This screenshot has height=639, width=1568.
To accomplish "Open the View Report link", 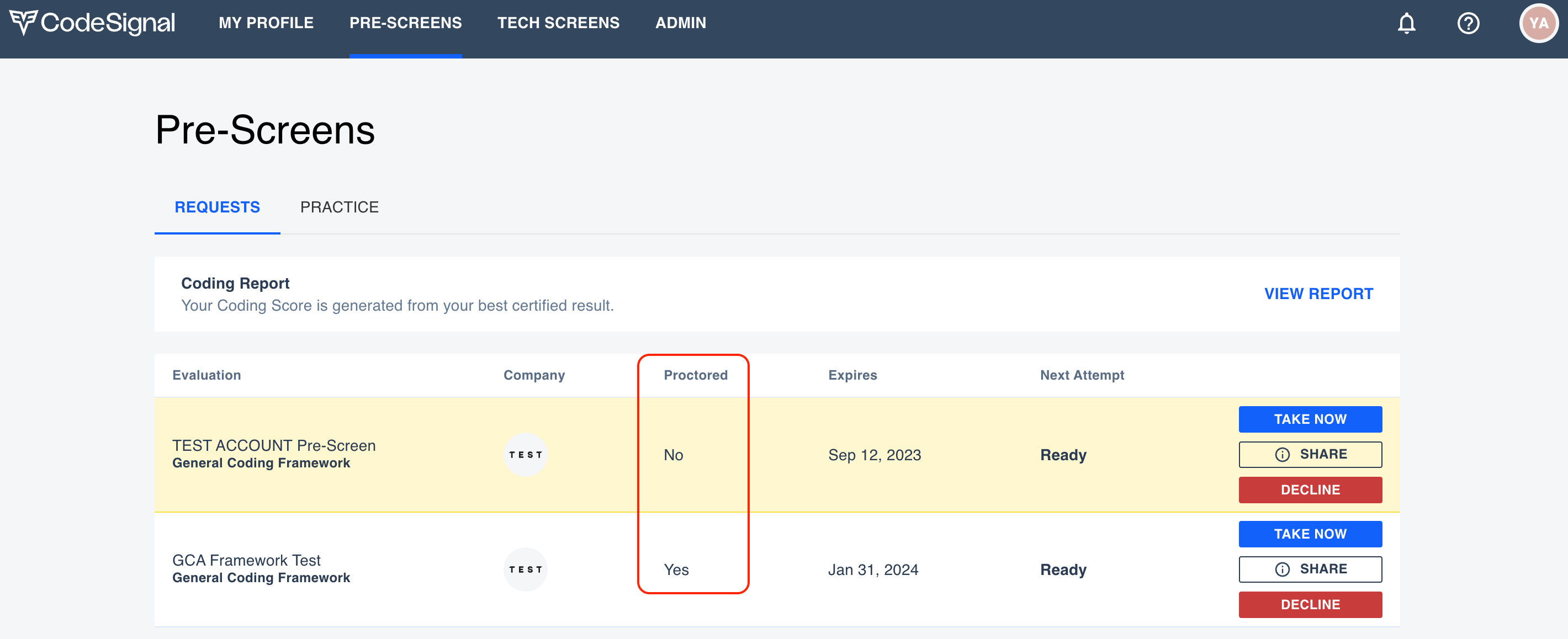I will pos(1318,294).
